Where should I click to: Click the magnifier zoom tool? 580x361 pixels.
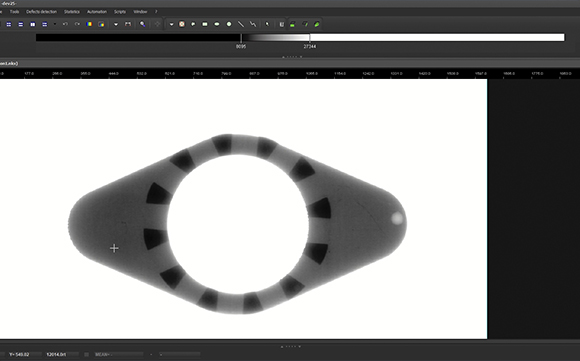tap(142, 24)
